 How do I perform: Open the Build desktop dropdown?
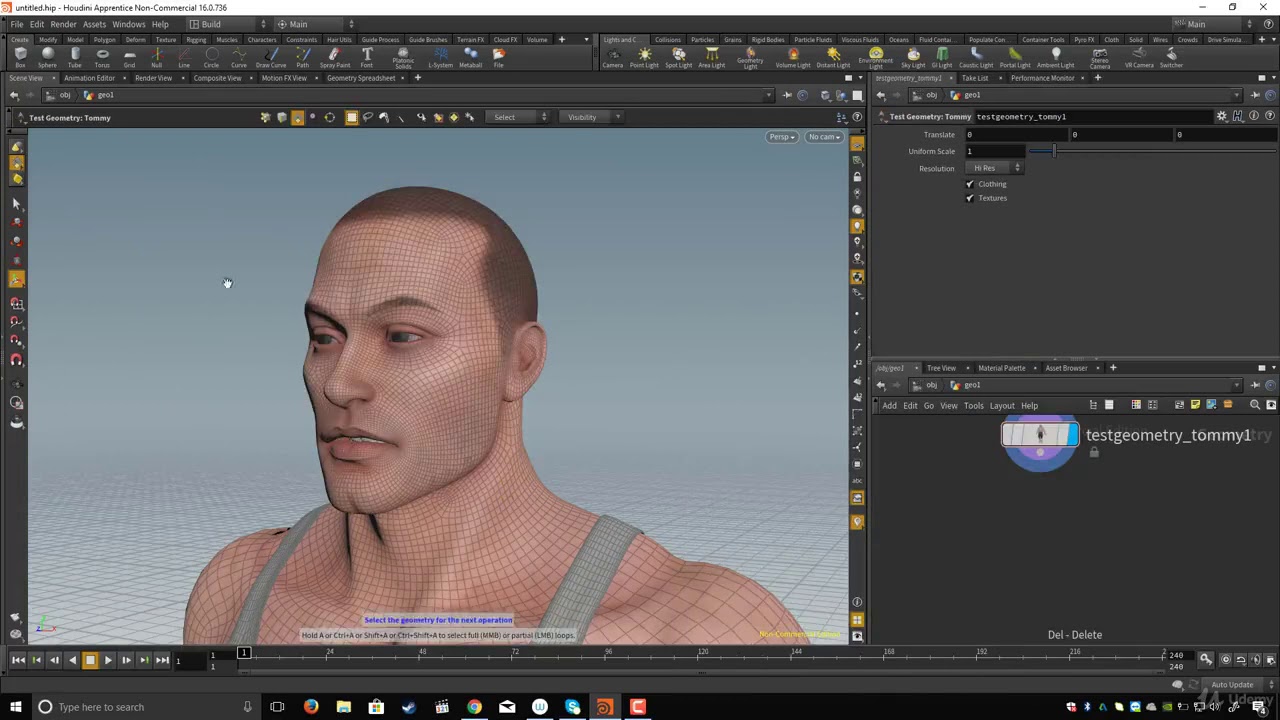click(x=228, y=24)
